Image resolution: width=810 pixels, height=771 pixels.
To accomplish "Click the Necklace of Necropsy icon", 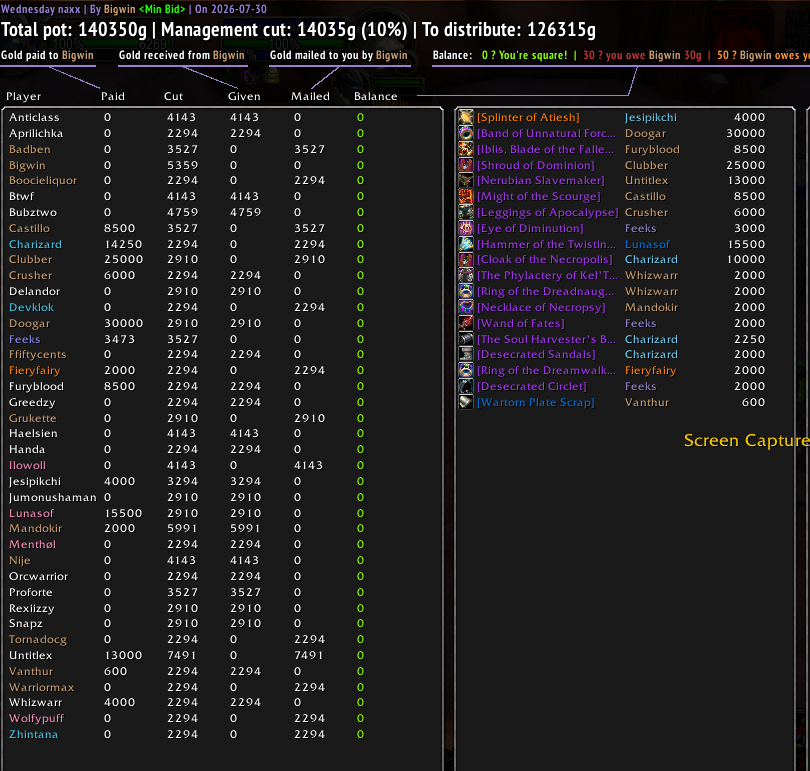I will coord(466,307).
